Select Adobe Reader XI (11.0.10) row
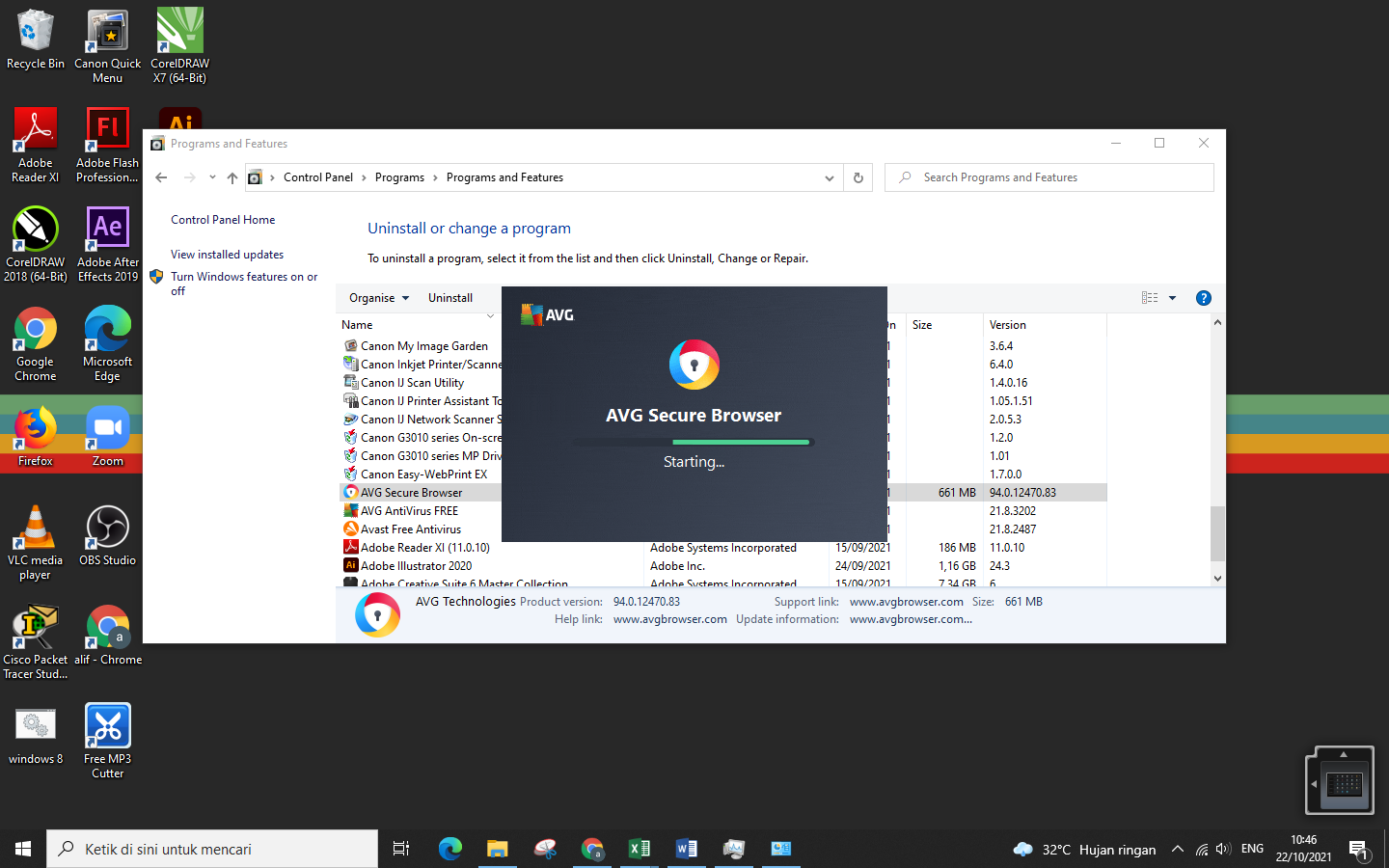Screen dimensions: 1389x868 [x=723, y=548]
